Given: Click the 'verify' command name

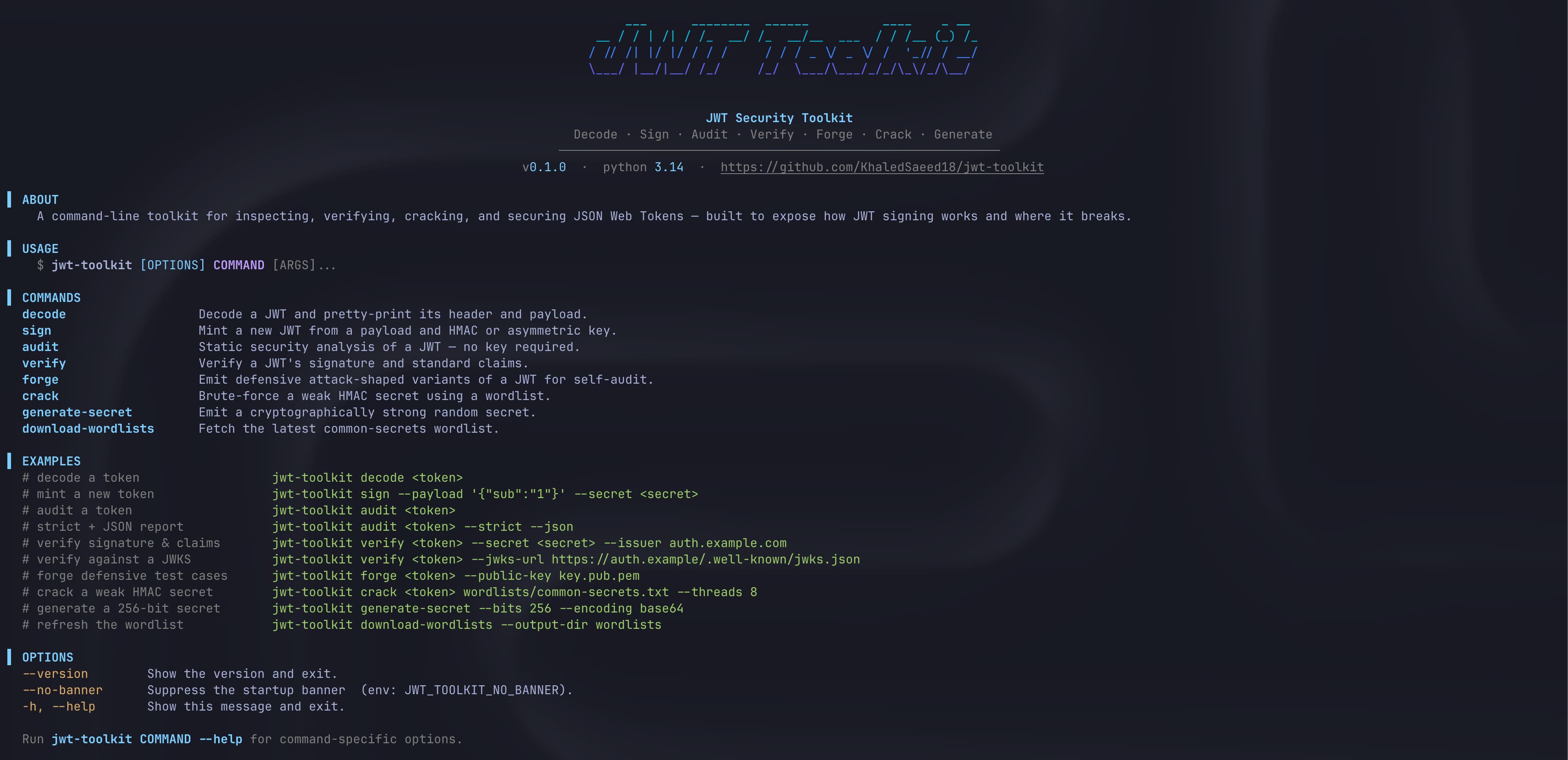Looking at the screenshot, I should pos(44,363).
